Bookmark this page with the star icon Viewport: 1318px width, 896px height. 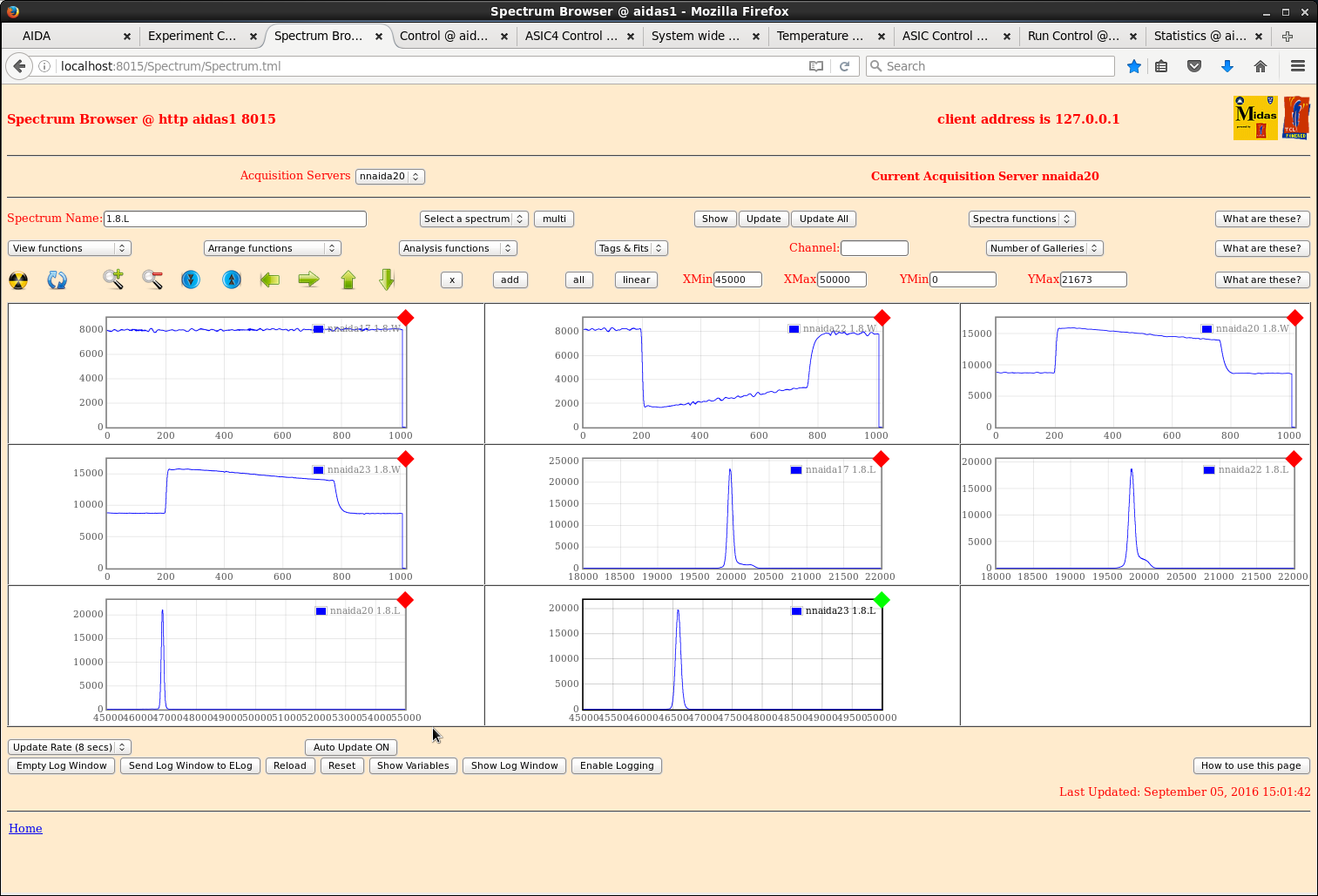point(1134,66)
